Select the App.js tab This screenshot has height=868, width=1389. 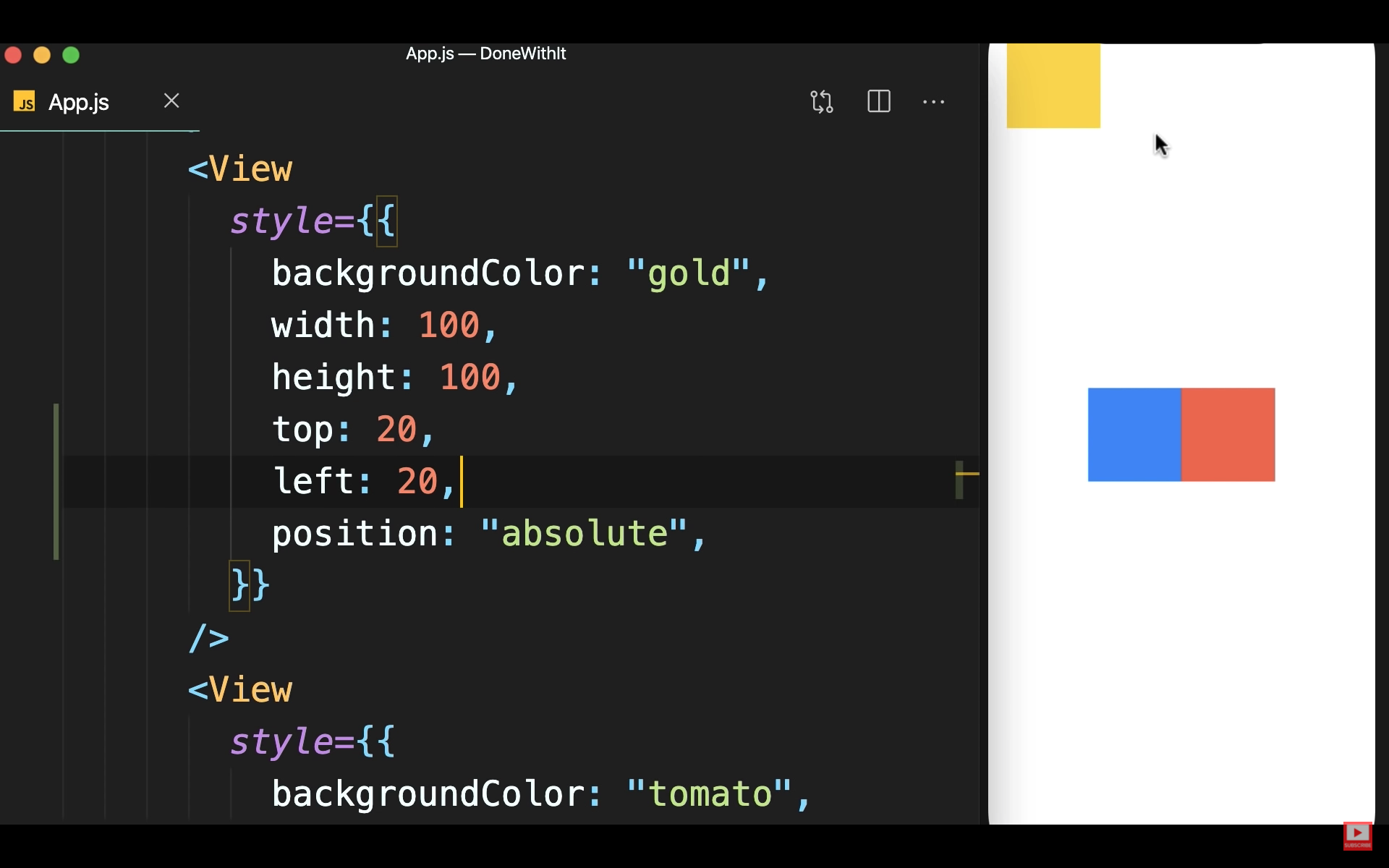tap(79, 103)
